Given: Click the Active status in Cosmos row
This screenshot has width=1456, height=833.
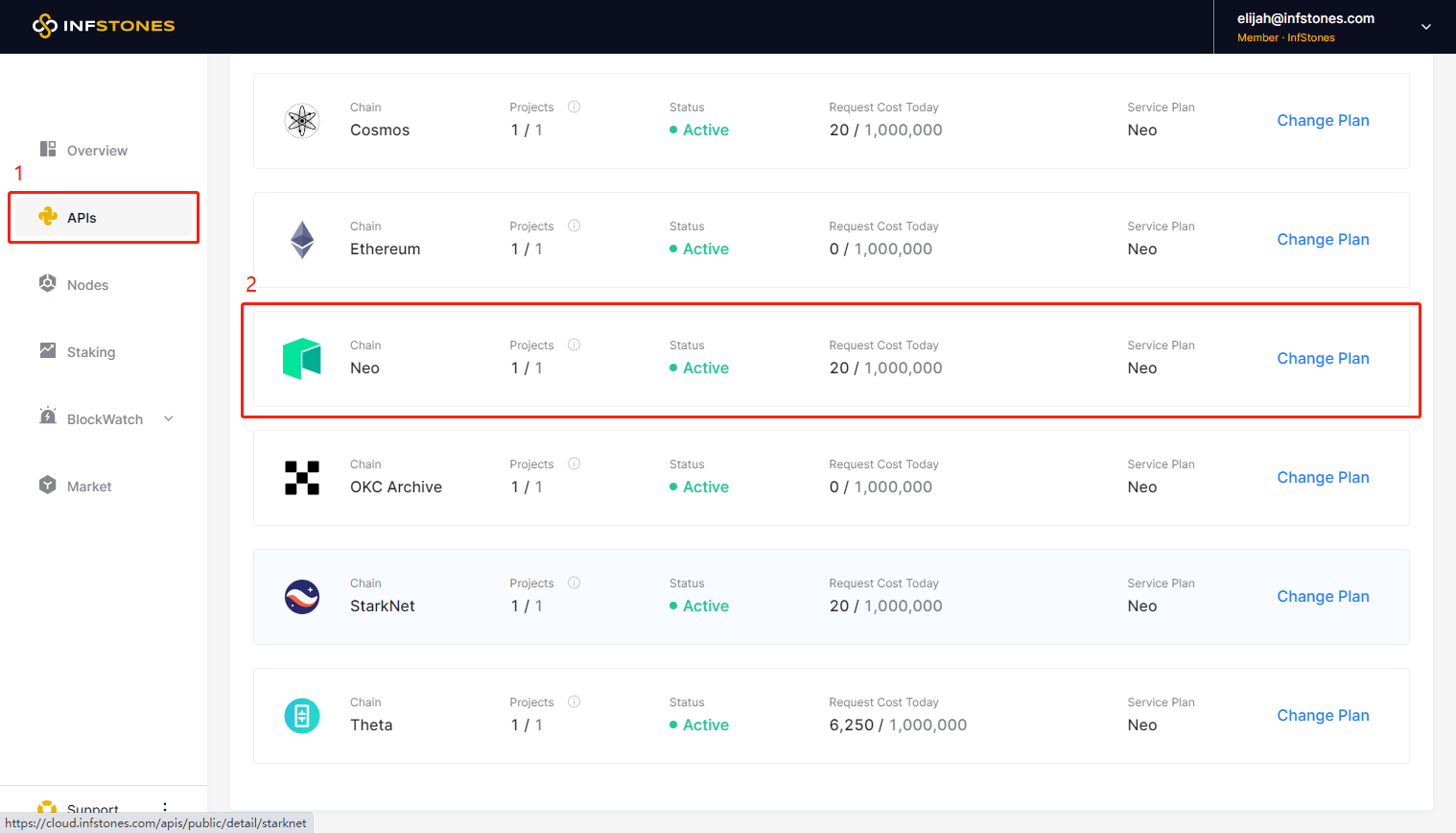Looking at the screenshot, I should click(x=699, y=130).
